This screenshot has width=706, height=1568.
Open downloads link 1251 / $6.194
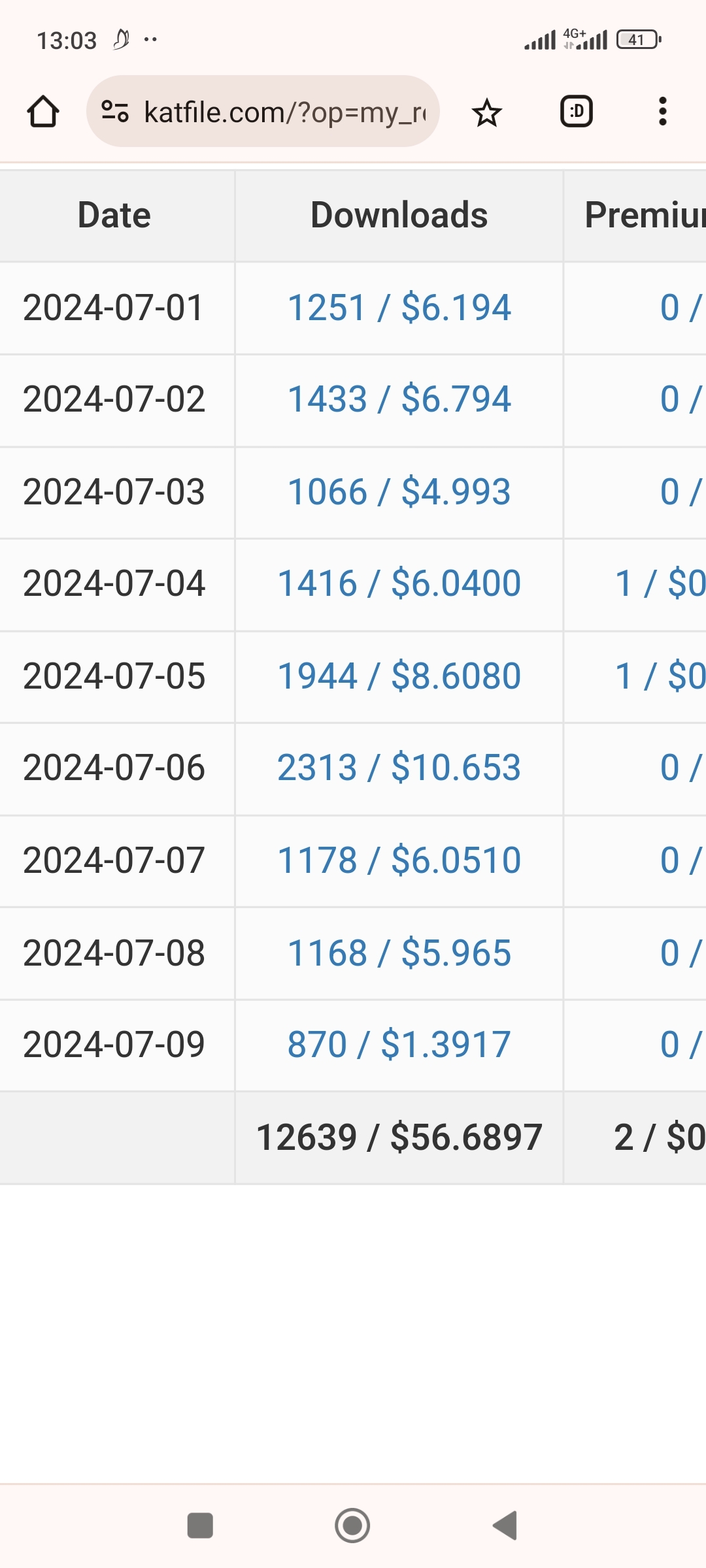pyautogui.click(x=399, y=308)
